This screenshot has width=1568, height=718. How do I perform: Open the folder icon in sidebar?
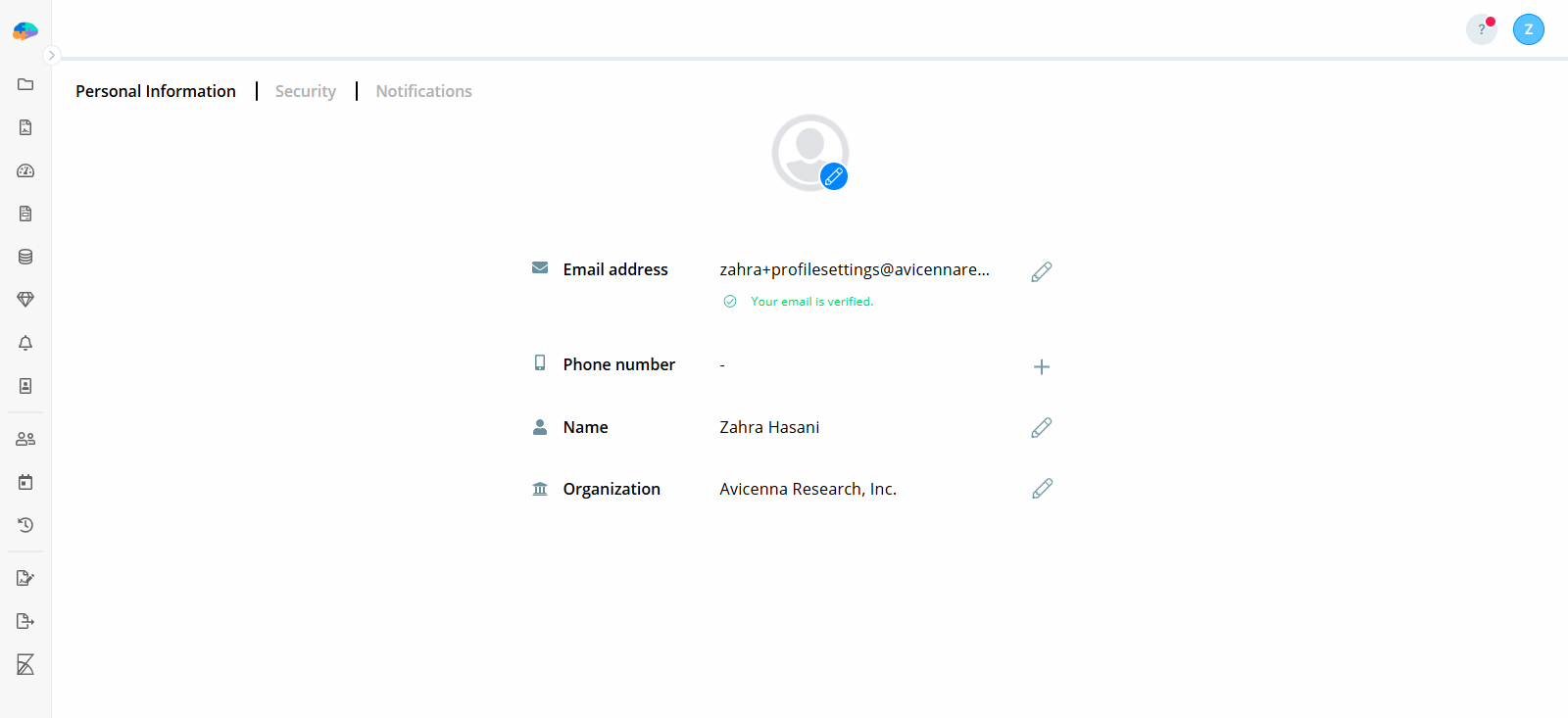point(25,84)
